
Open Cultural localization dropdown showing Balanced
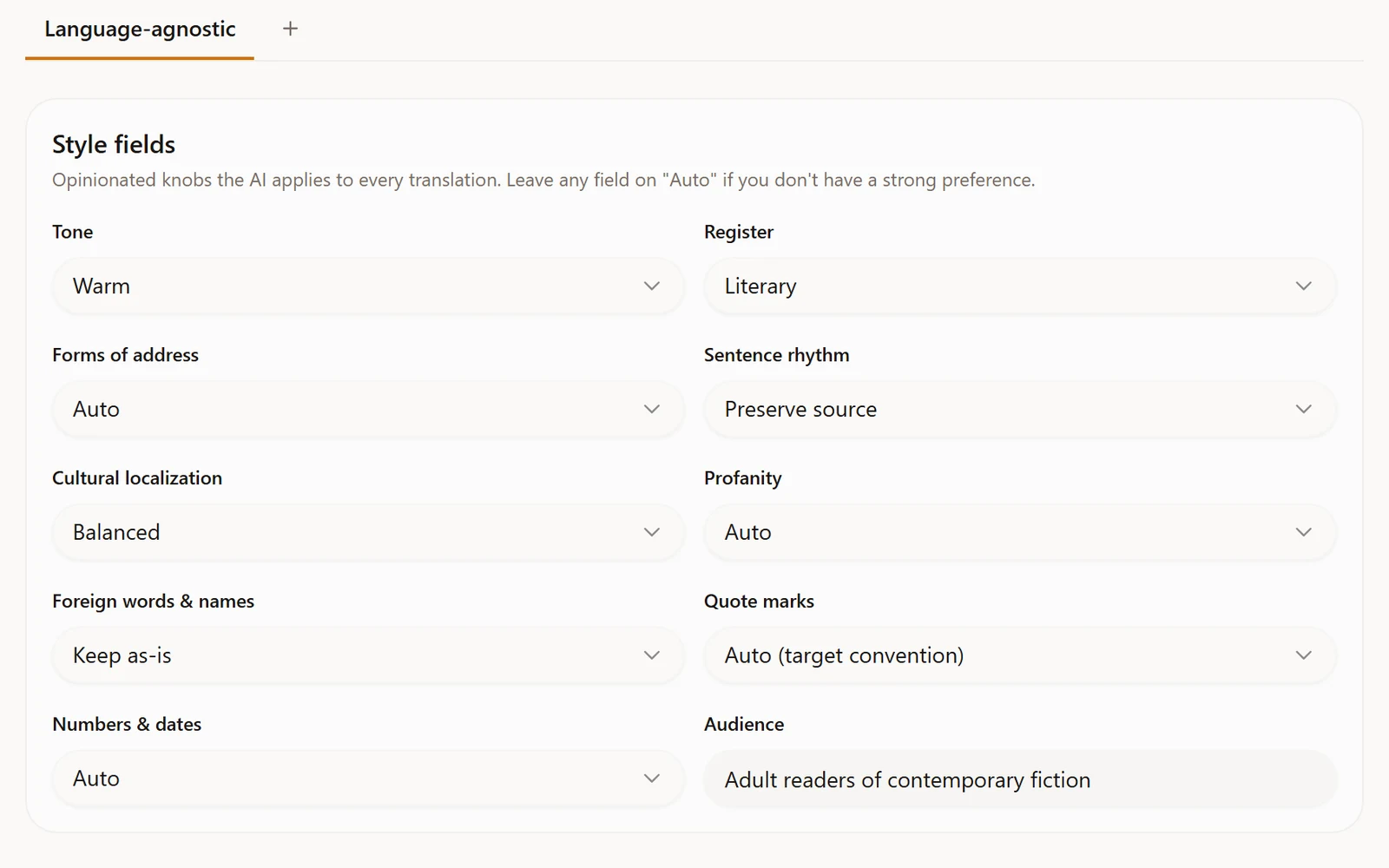[368, 533]
